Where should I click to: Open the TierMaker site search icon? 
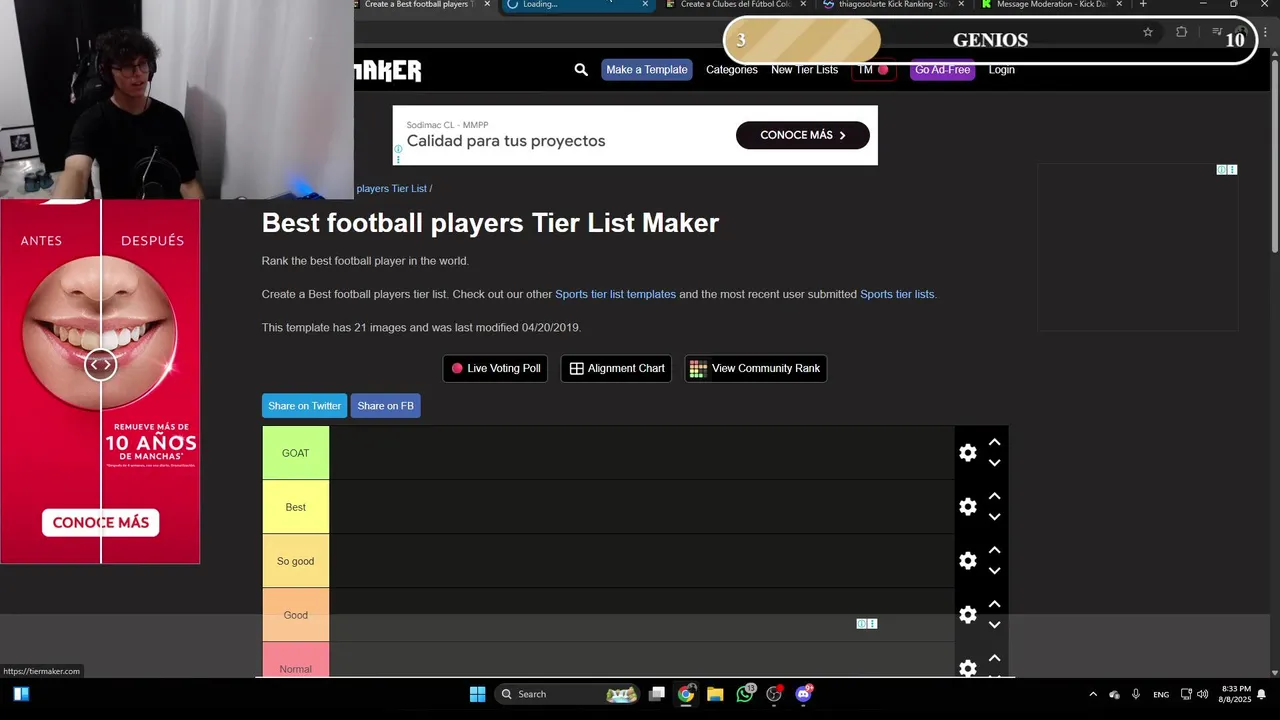[581, 70]
